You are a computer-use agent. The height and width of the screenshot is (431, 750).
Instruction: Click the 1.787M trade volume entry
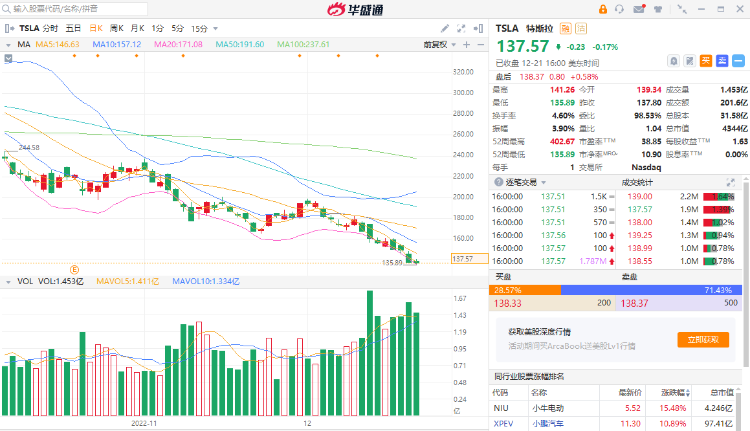[593, 261]
